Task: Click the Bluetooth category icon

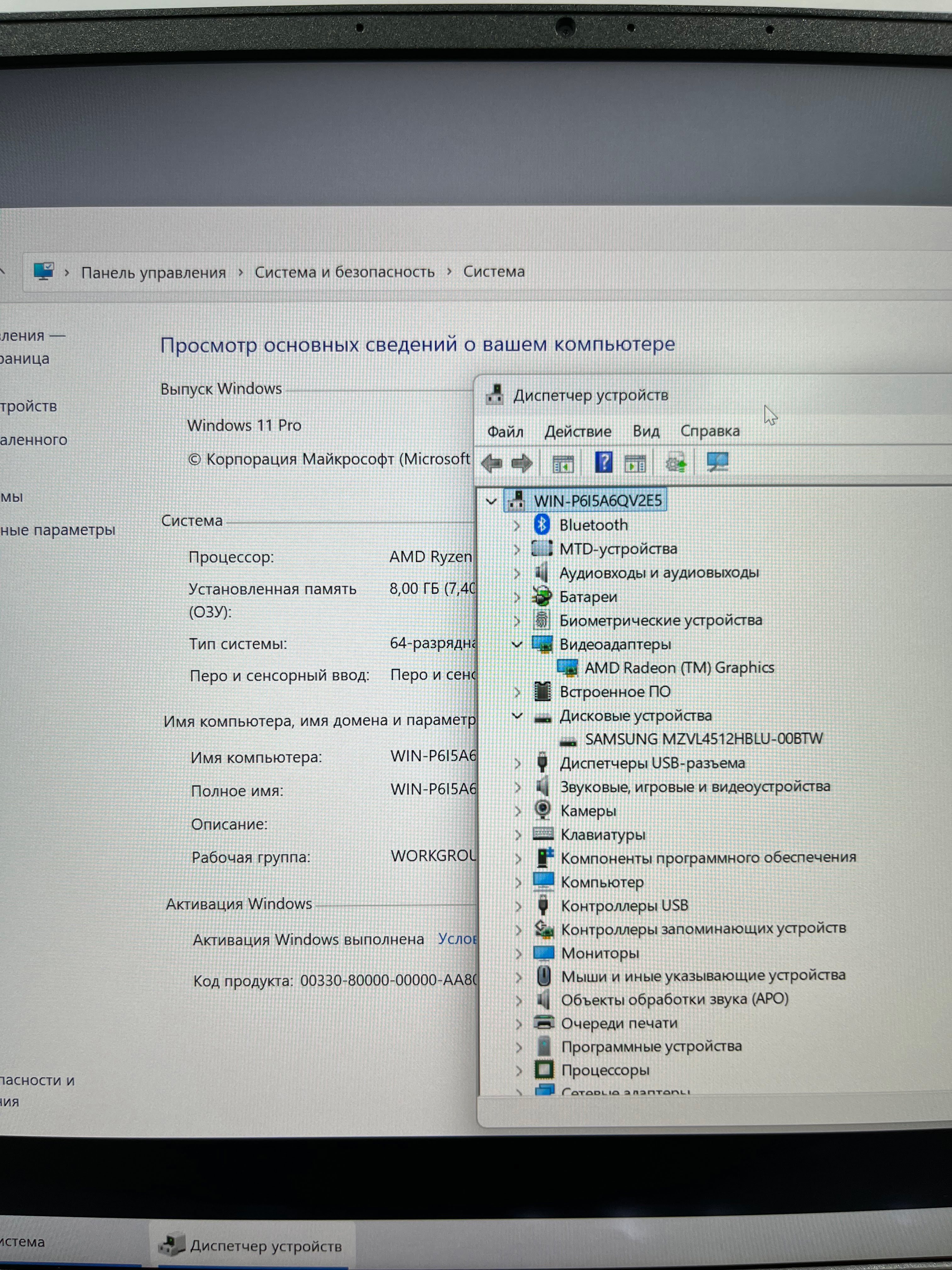Action: tap(542, 525)
